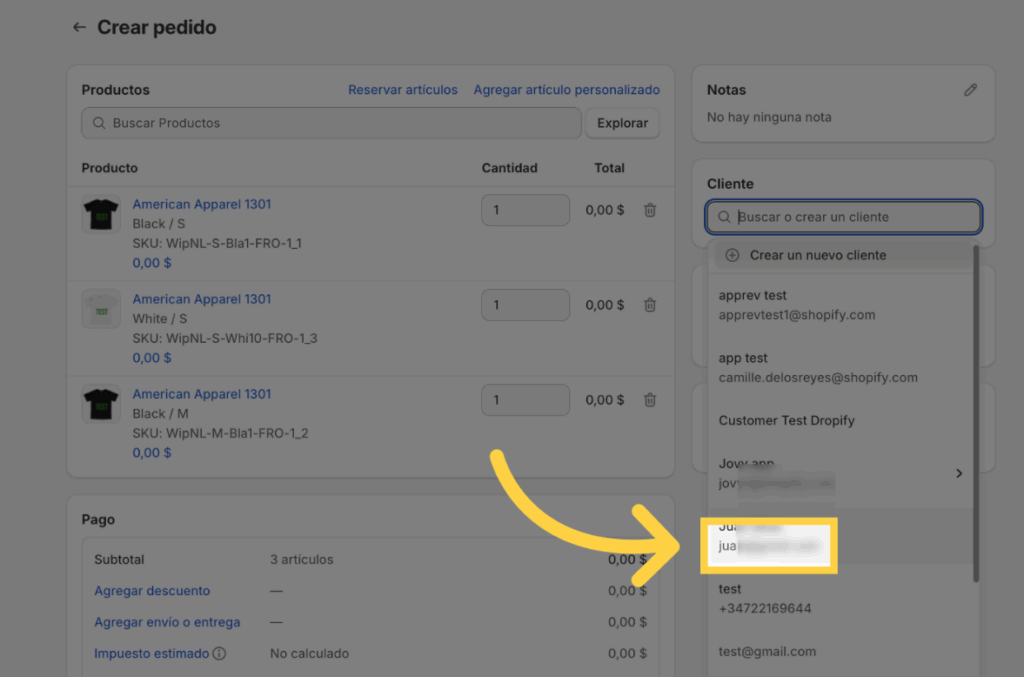
Task: Open the Reservar artículos link
Action: pyautogui.click(x=402, y=90)
